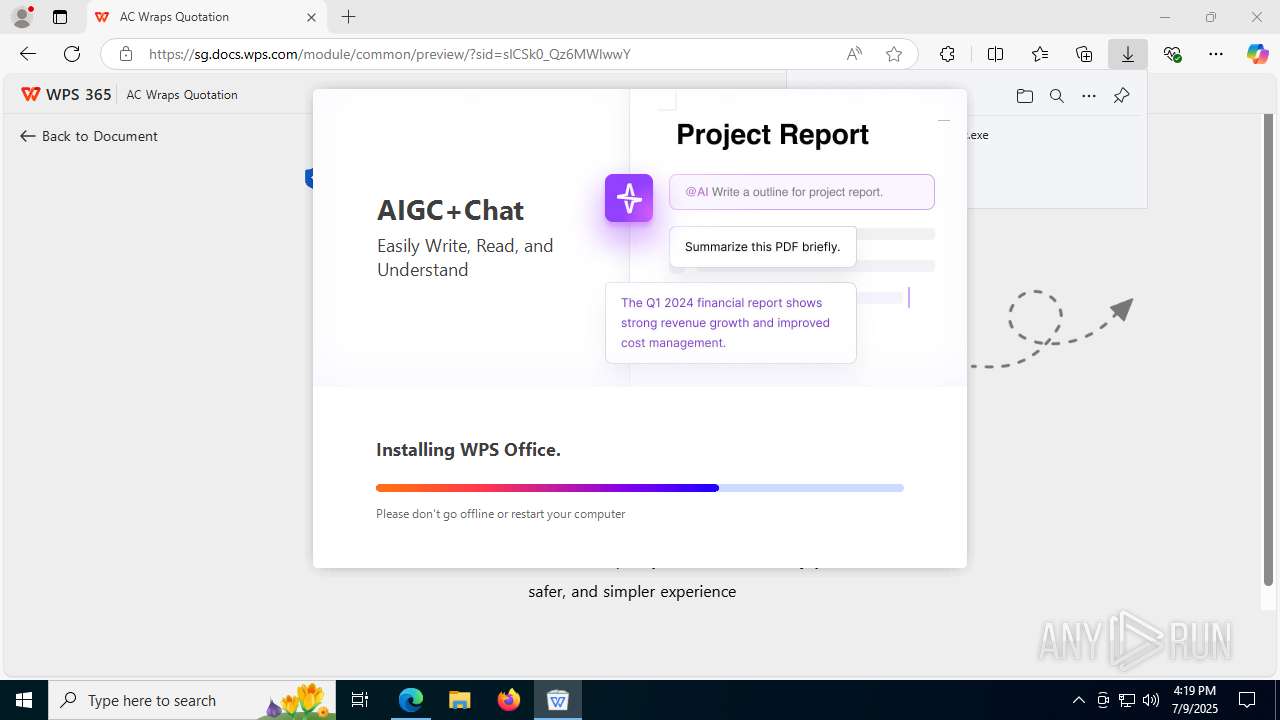1280x720 pixels.
Task: Click the taskbar search box
Action: coord(192,700)
